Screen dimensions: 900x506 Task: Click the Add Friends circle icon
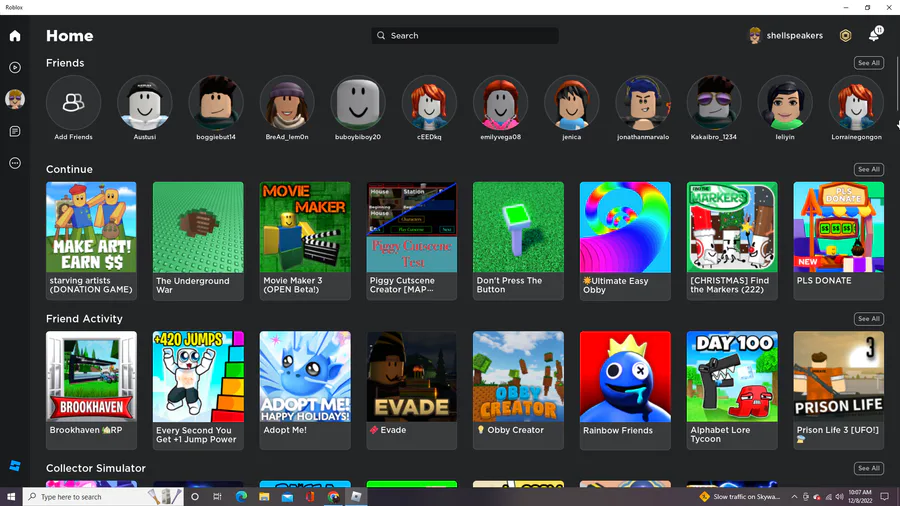(73, 103)
